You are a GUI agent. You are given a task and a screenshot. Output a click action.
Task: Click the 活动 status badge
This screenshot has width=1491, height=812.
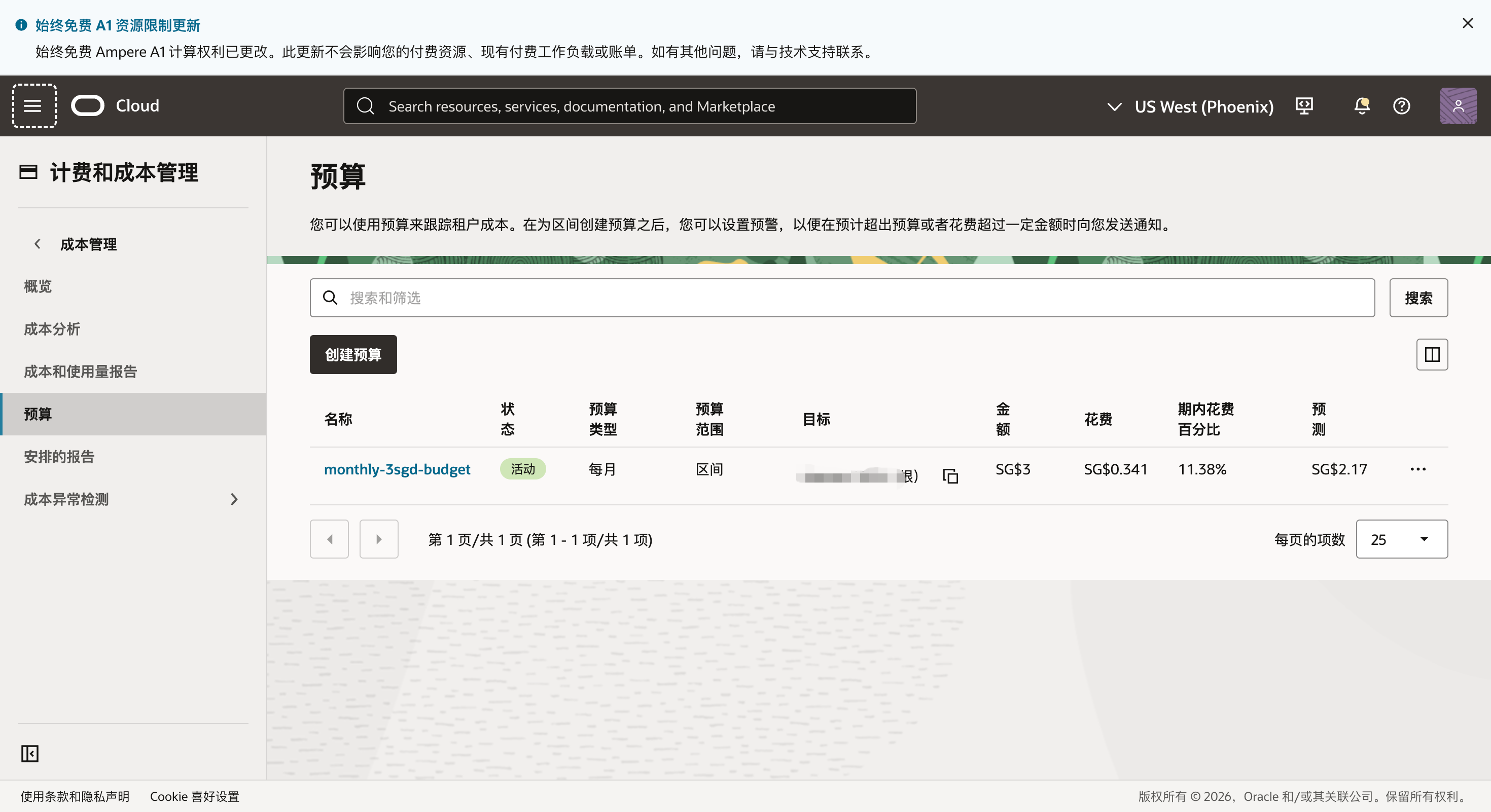pos(523,469)
